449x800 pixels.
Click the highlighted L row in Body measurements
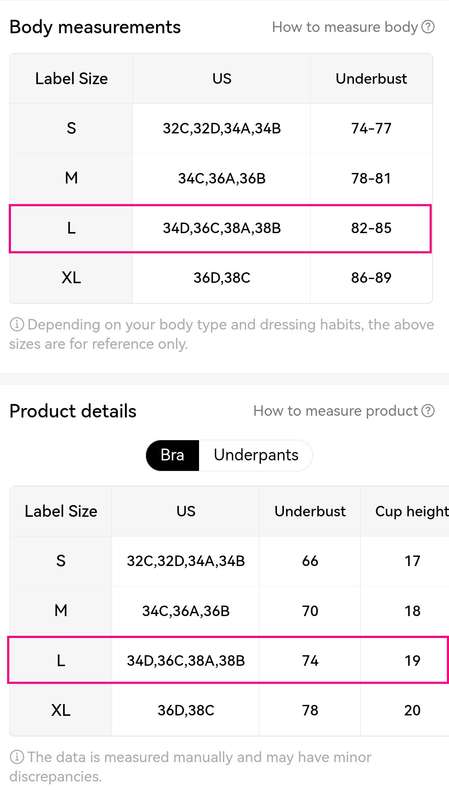coord(221,228)
